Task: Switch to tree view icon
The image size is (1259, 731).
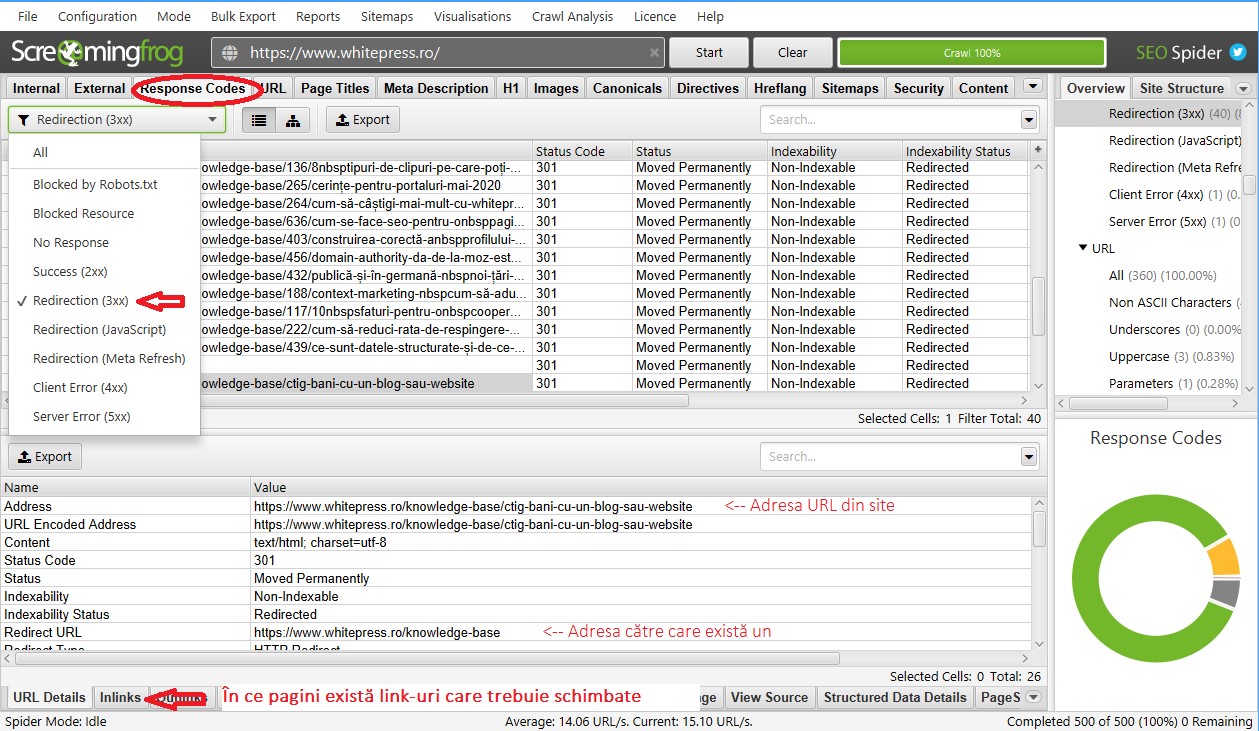Action: [x=293, y=120]
